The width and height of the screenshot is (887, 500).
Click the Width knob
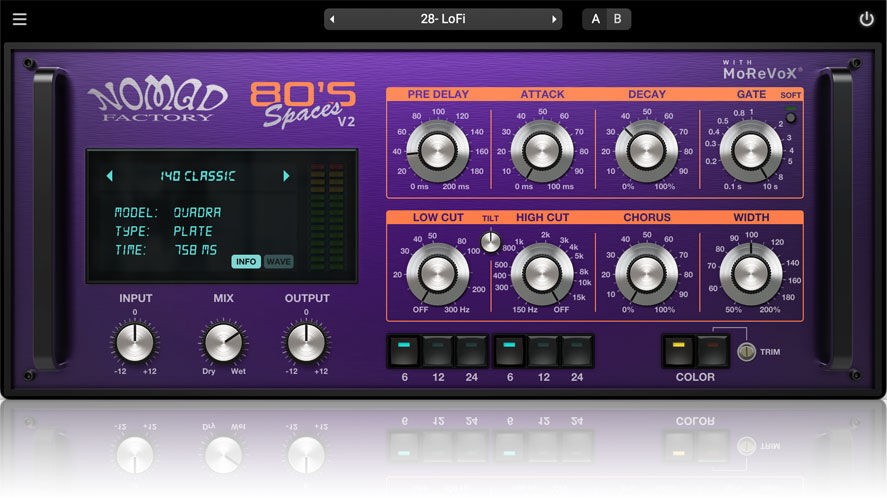[x=750, y=272]
